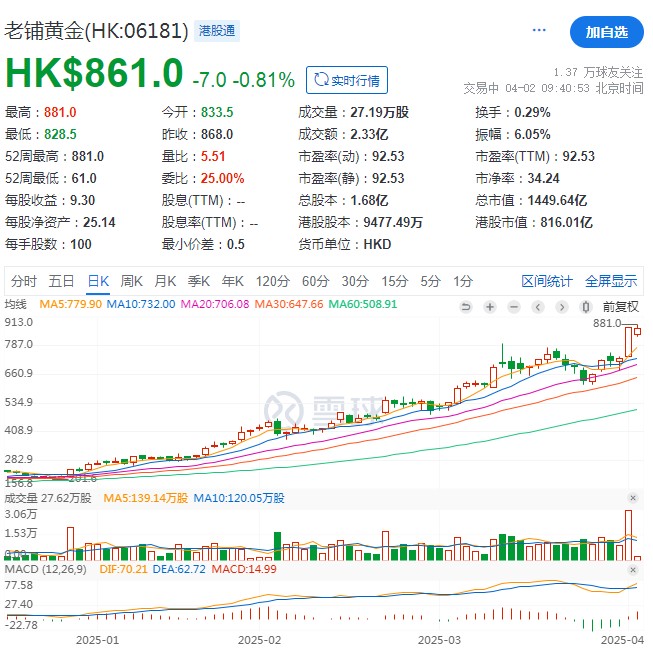Toggle the candlestick style icon
Screen dimensions: 653x656
click(586, 307)
